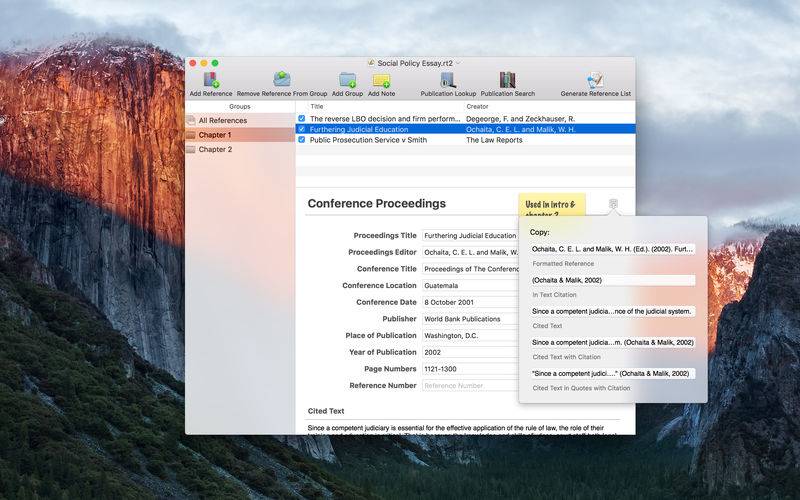Click Publisher field World Bank Publications
Screen dimensions: 800x500
470,319
